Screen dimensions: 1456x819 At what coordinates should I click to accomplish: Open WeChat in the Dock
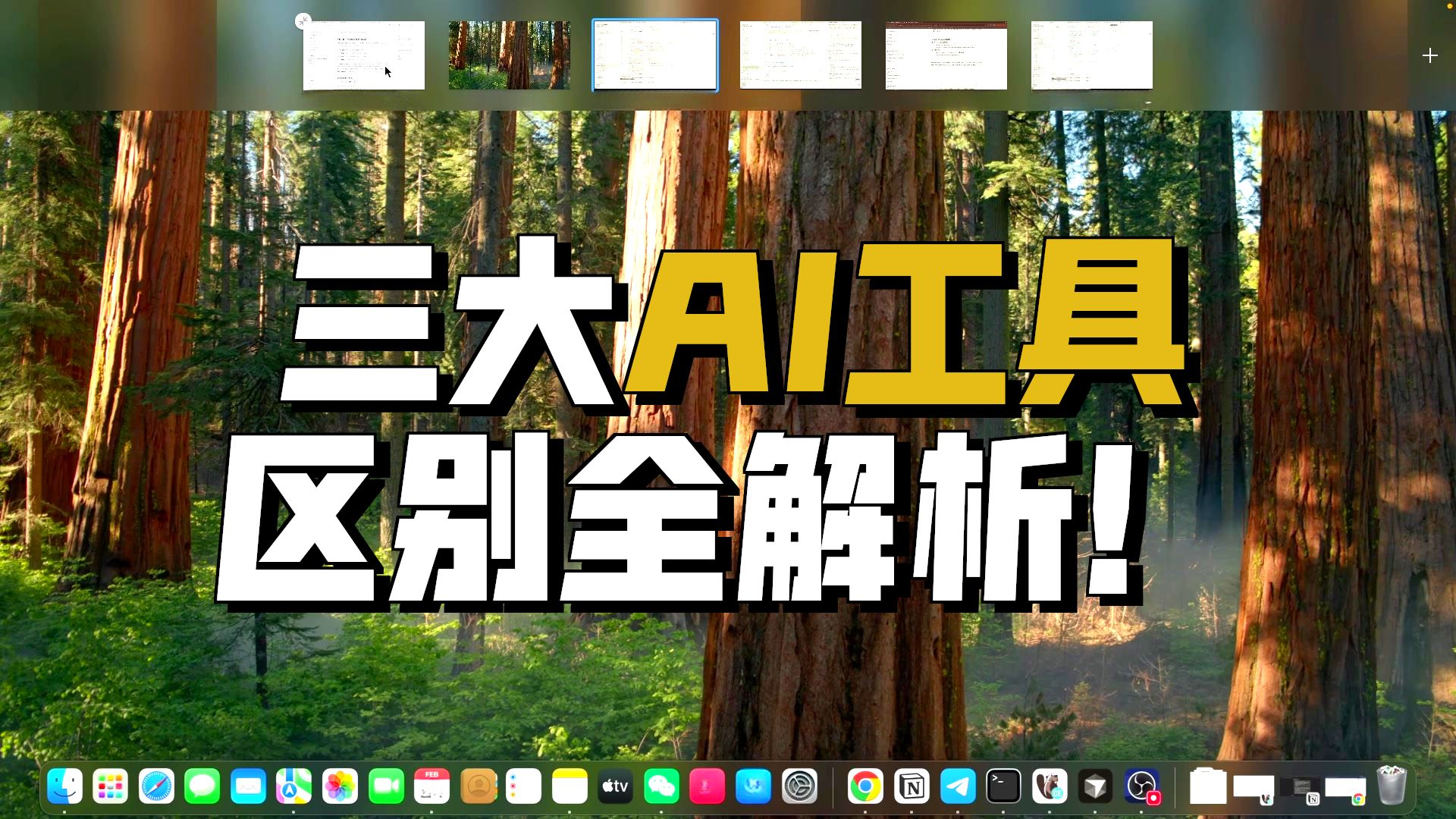pos(661,787)
